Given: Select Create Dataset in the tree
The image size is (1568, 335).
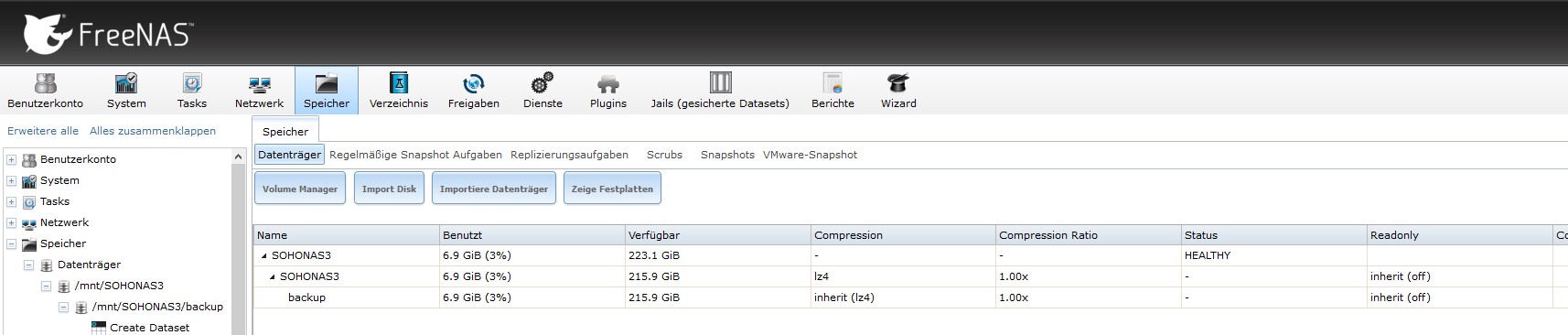Looking at the screenshot, I should coord(149,328).
